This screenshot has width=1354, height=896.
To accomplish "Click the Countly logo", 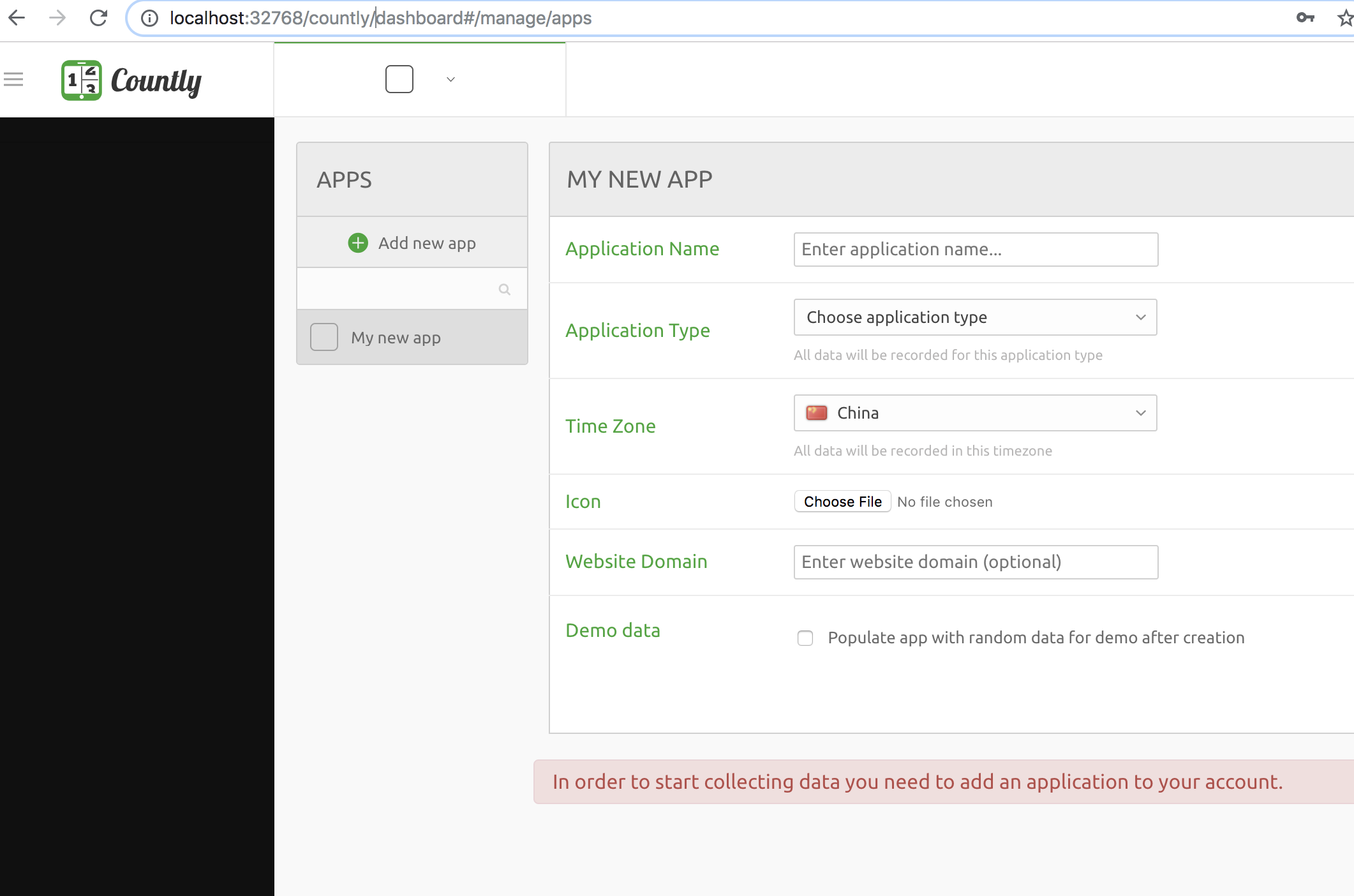I will 131,80.
